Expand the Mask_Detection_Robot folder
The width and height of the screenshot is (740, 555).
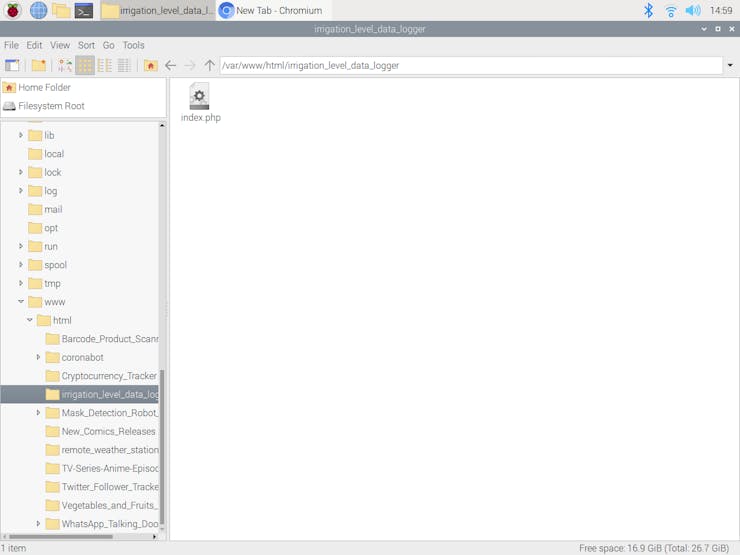[38, 413]
